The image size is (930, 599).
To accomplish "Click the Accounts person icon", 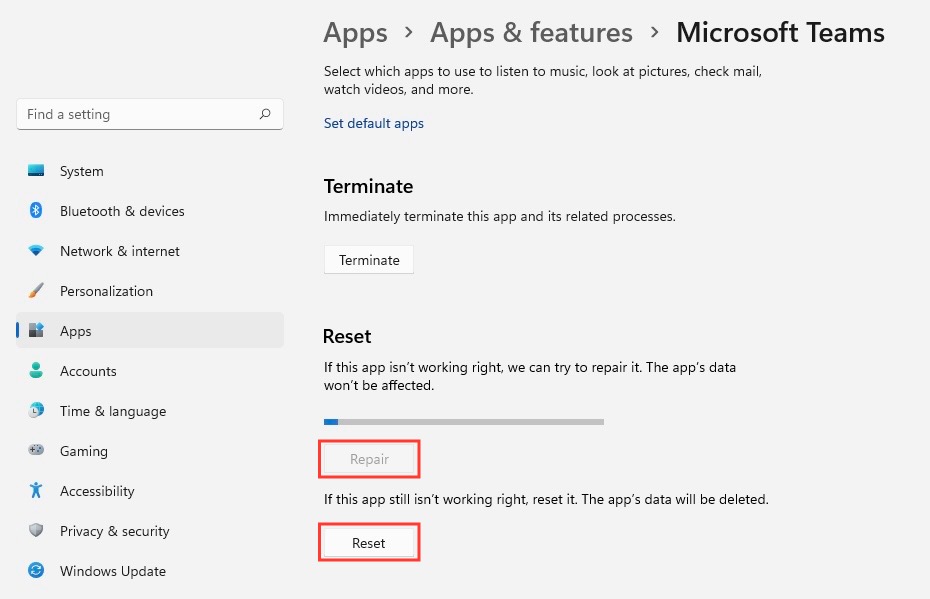I will (x=36, y=371).
